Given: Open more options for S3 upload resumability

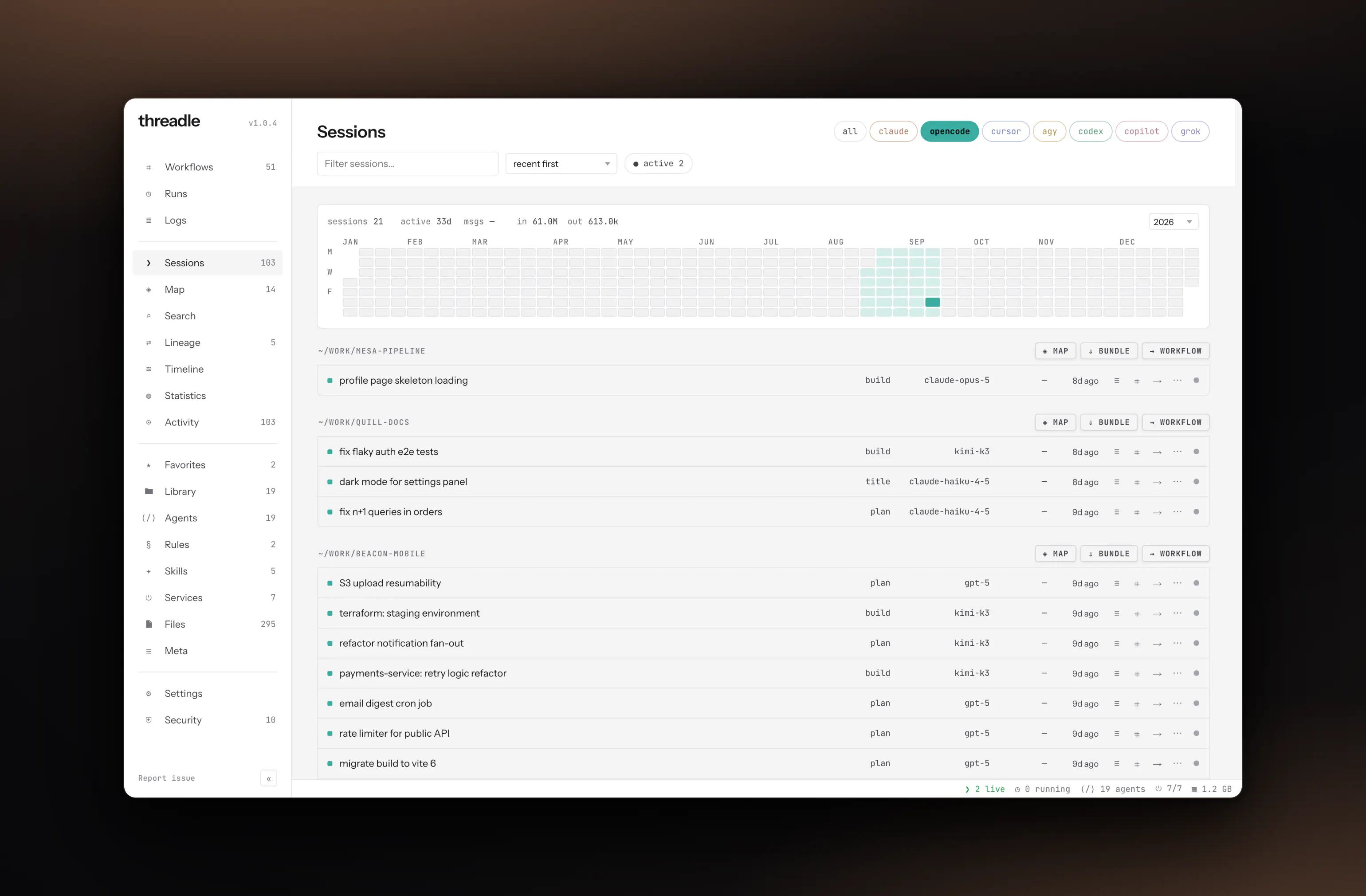Looking at the screenshot, I should coord(1177,583).
